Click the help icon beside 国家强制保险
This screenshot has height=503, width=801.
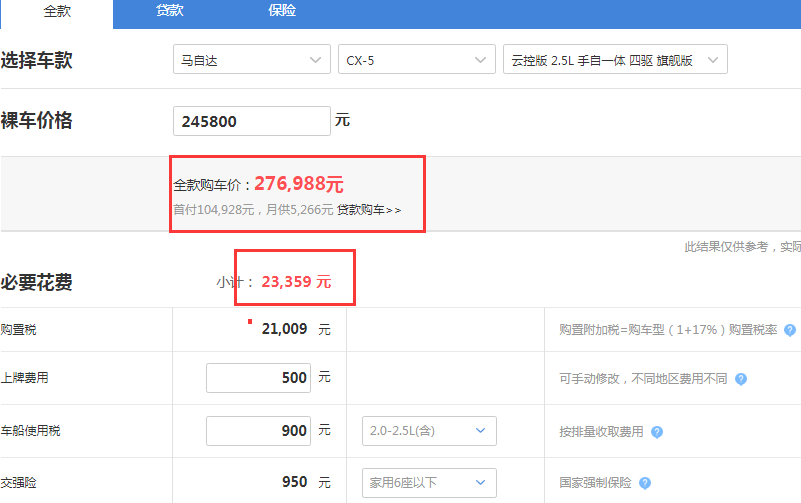tap(645, 483)
